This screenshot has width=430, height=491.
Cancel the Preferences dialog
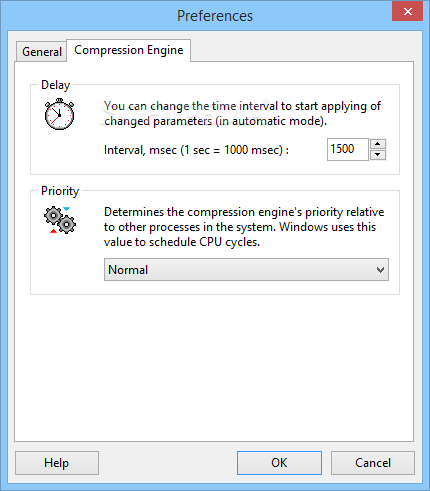pyautogui.click(x=373, y=463)
